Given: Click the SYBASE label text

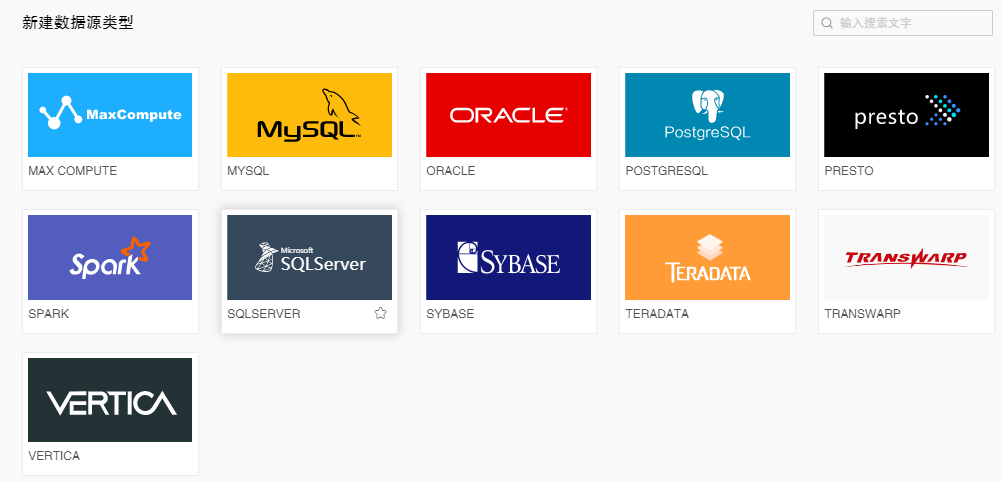Looking at the screenshot, I should [450, 314].
